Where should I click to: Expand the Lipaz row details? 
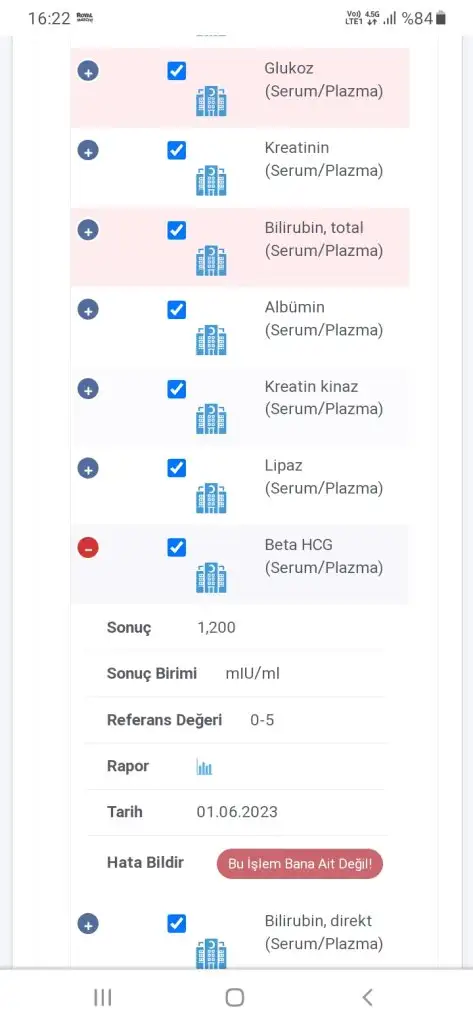pos(88,468)
